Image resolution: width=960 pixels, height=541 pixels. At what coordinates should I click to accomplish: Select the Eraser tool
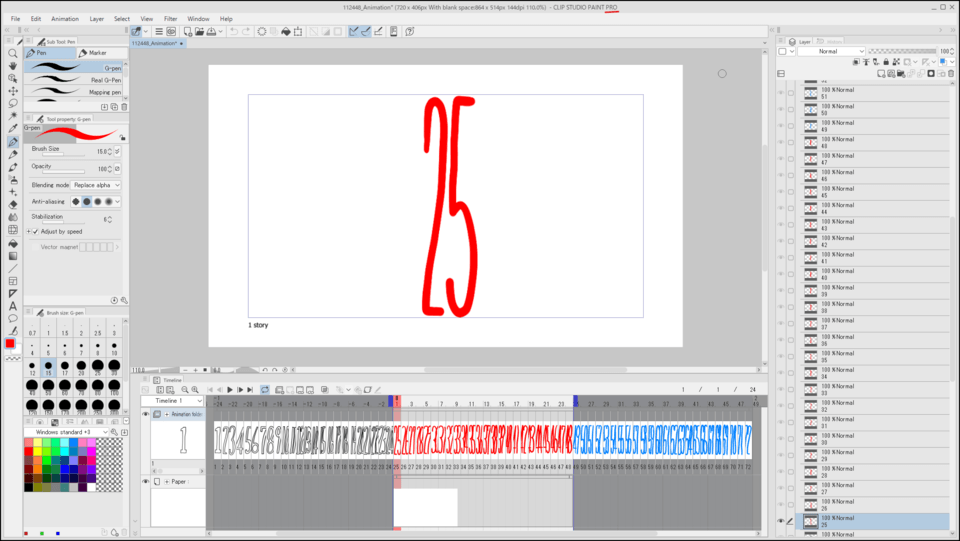[x=12, y=204]
